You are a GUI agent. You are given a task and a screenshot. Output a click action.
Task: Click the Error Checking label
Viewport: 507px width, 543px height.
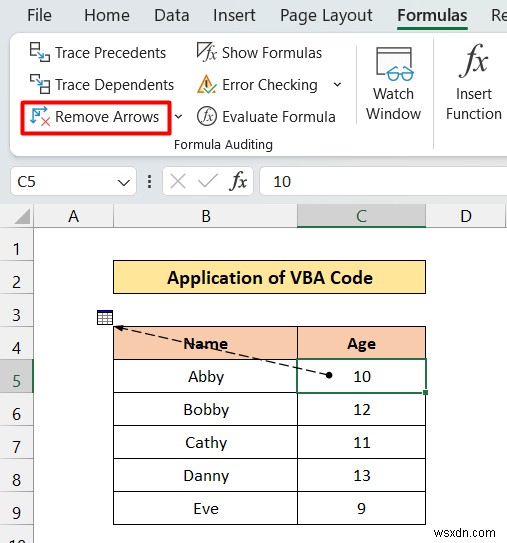tap(270, 85)
